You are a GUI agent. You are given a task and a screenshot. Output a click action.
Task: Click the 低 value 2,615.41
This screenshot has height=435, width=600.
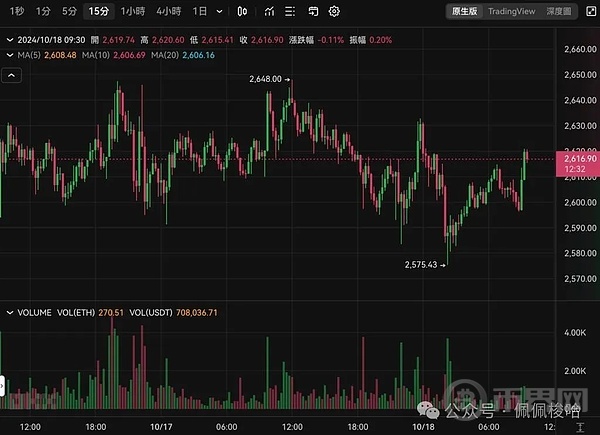tap(217, 40)
